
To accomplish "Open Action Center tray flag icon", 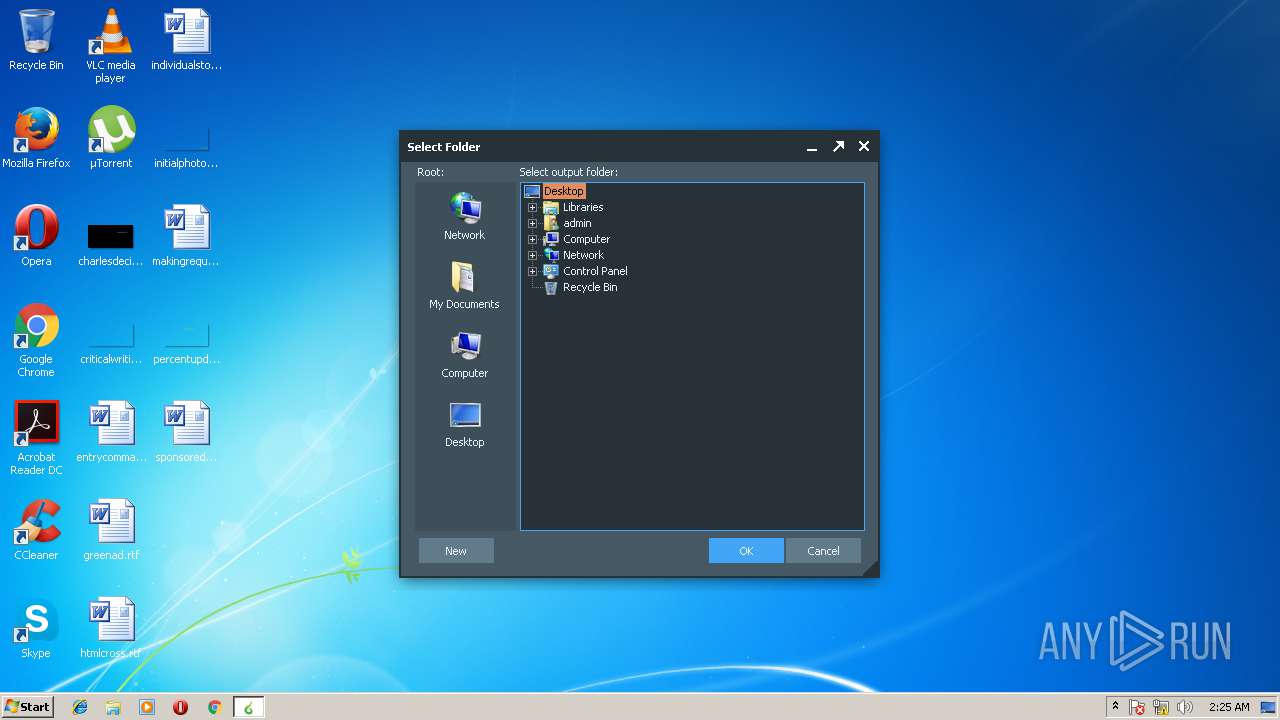I will (1138, 707).
